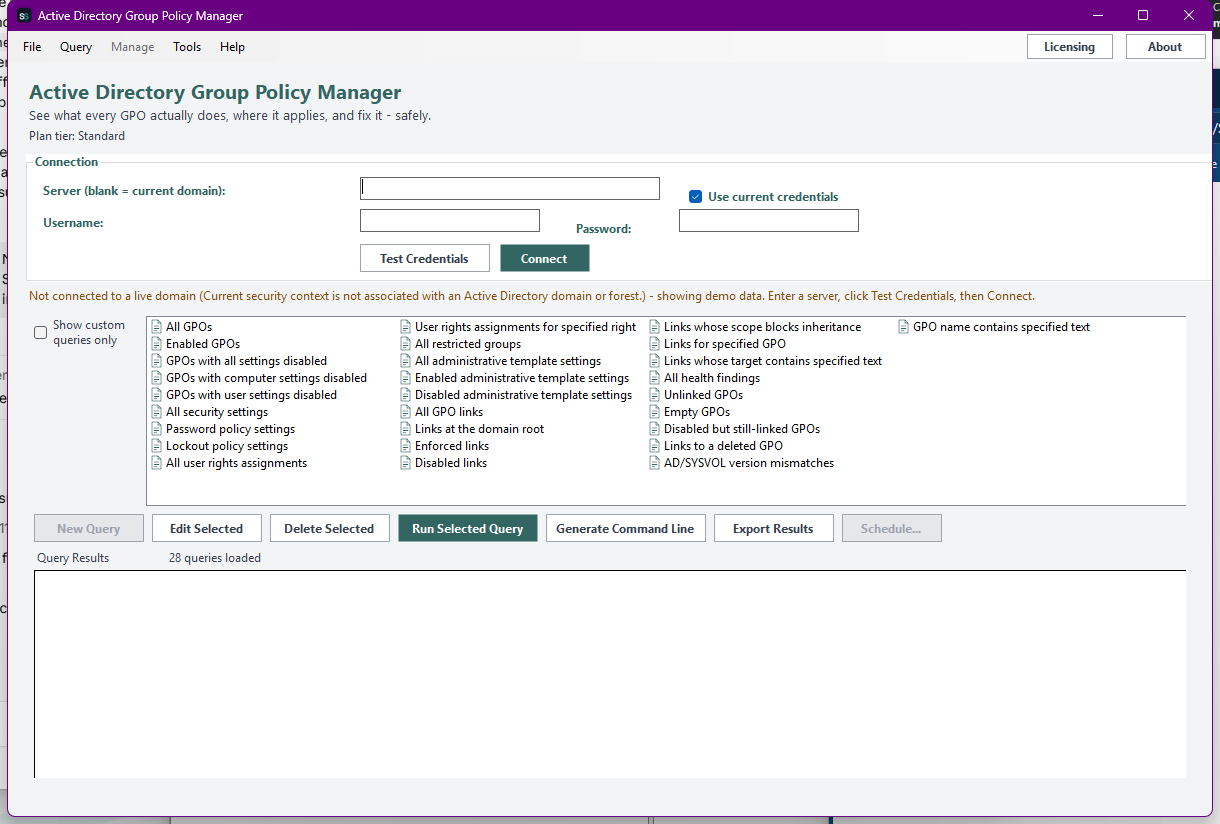Open the Tools menu
The image size is (1220, 824).
[187, 47]
